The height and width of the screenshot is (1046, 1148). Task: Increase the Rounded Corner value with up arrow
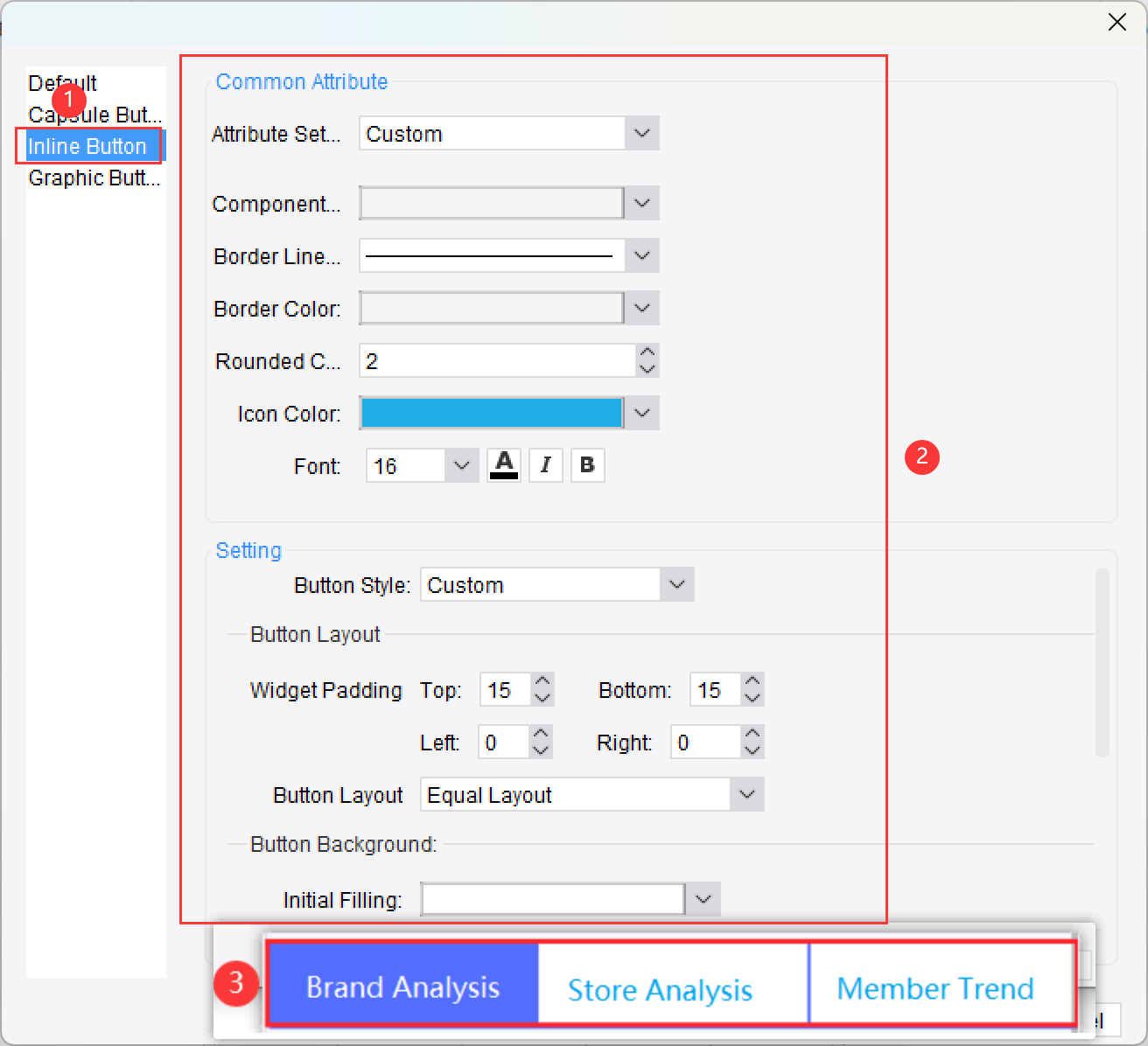click(647, 353)
